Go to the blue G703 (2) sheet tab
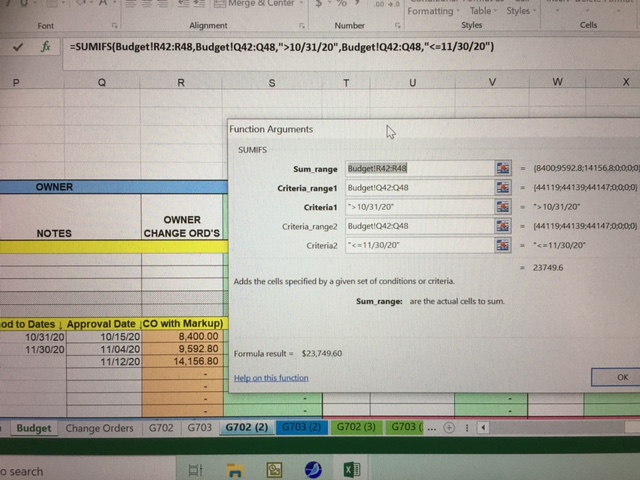This screenshot has height=480, width=640. point(302,427)
